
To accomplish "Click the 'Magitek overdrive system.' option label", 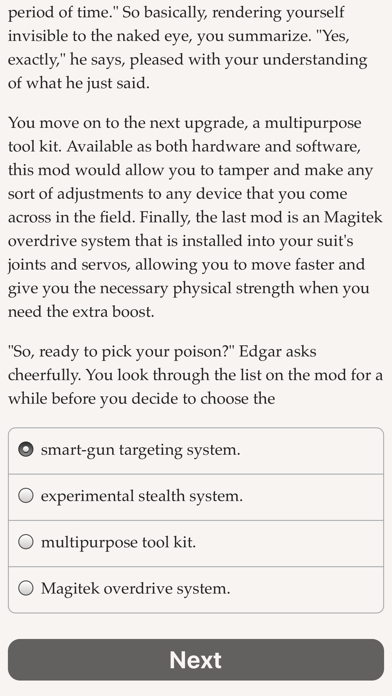I will pyautogui.click(x=135, y=589).
